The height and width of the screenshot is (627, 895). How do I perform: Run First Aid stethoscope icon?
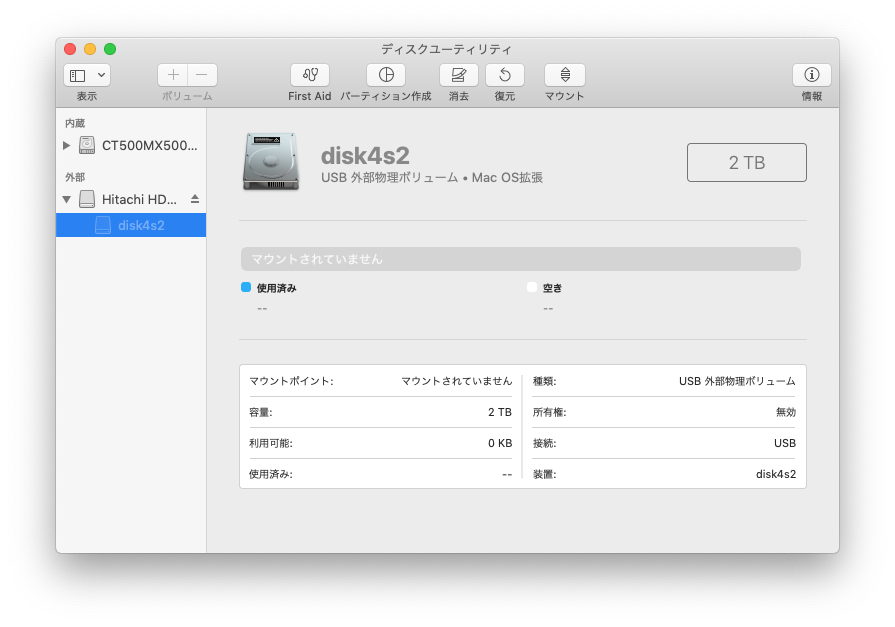coord(310,75)
